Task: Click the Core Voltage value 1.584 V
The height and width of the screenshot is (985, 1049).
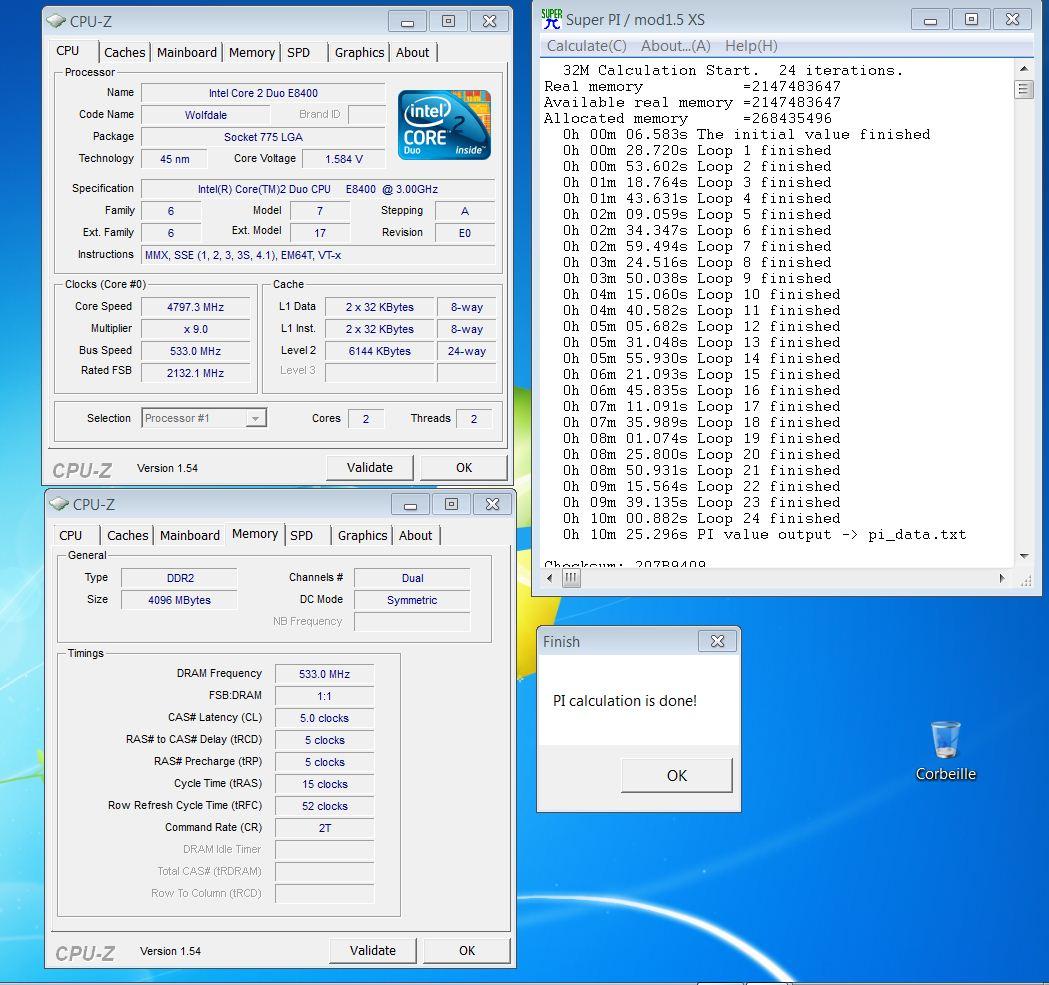Action: coord(344,159)
